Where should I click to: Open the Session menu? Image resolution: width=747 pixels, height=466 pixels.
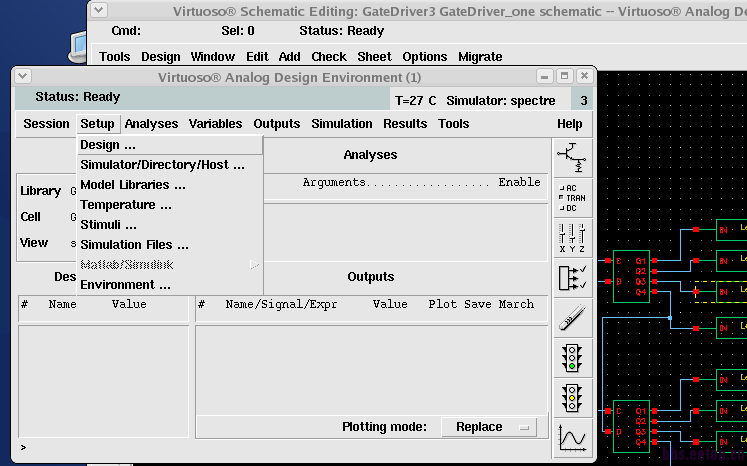[46, 124]
